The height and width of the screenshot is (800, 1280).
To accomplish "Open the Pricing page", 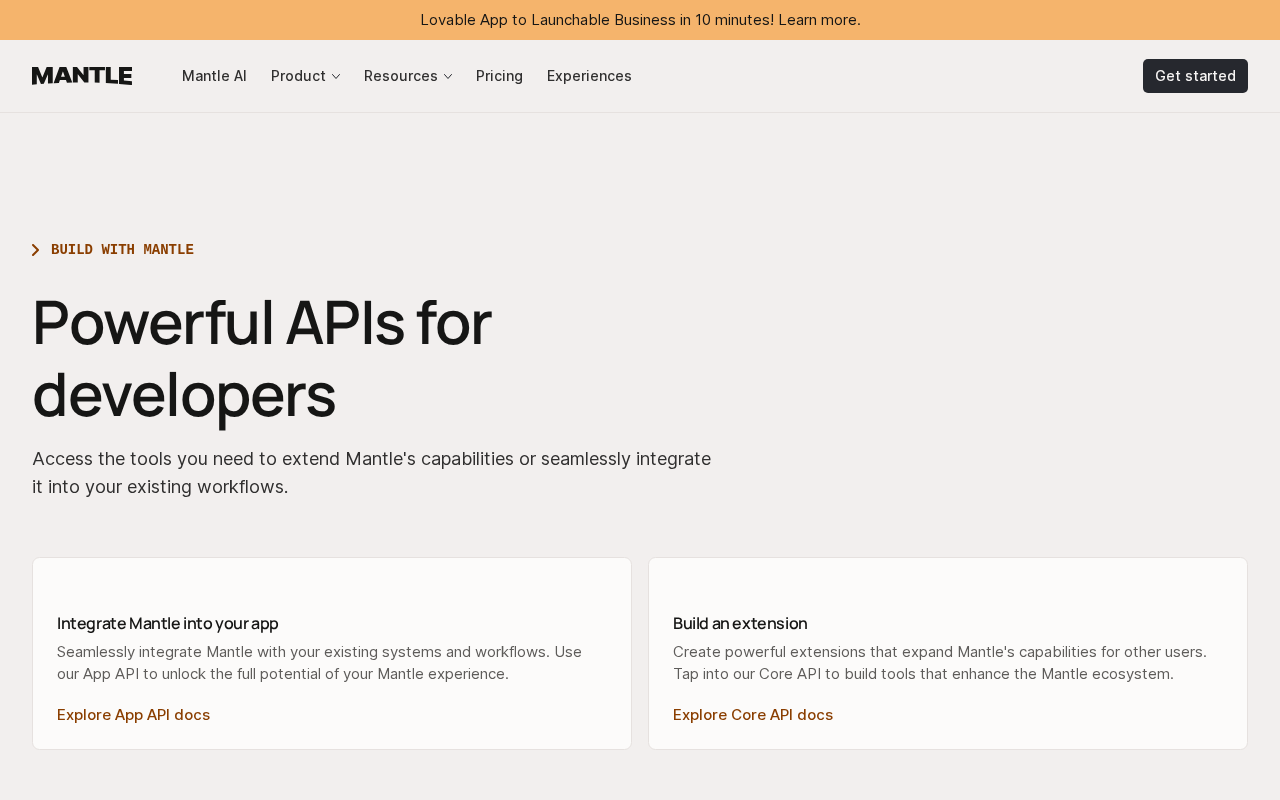I will pyautogui.click(x=499, y=76).
